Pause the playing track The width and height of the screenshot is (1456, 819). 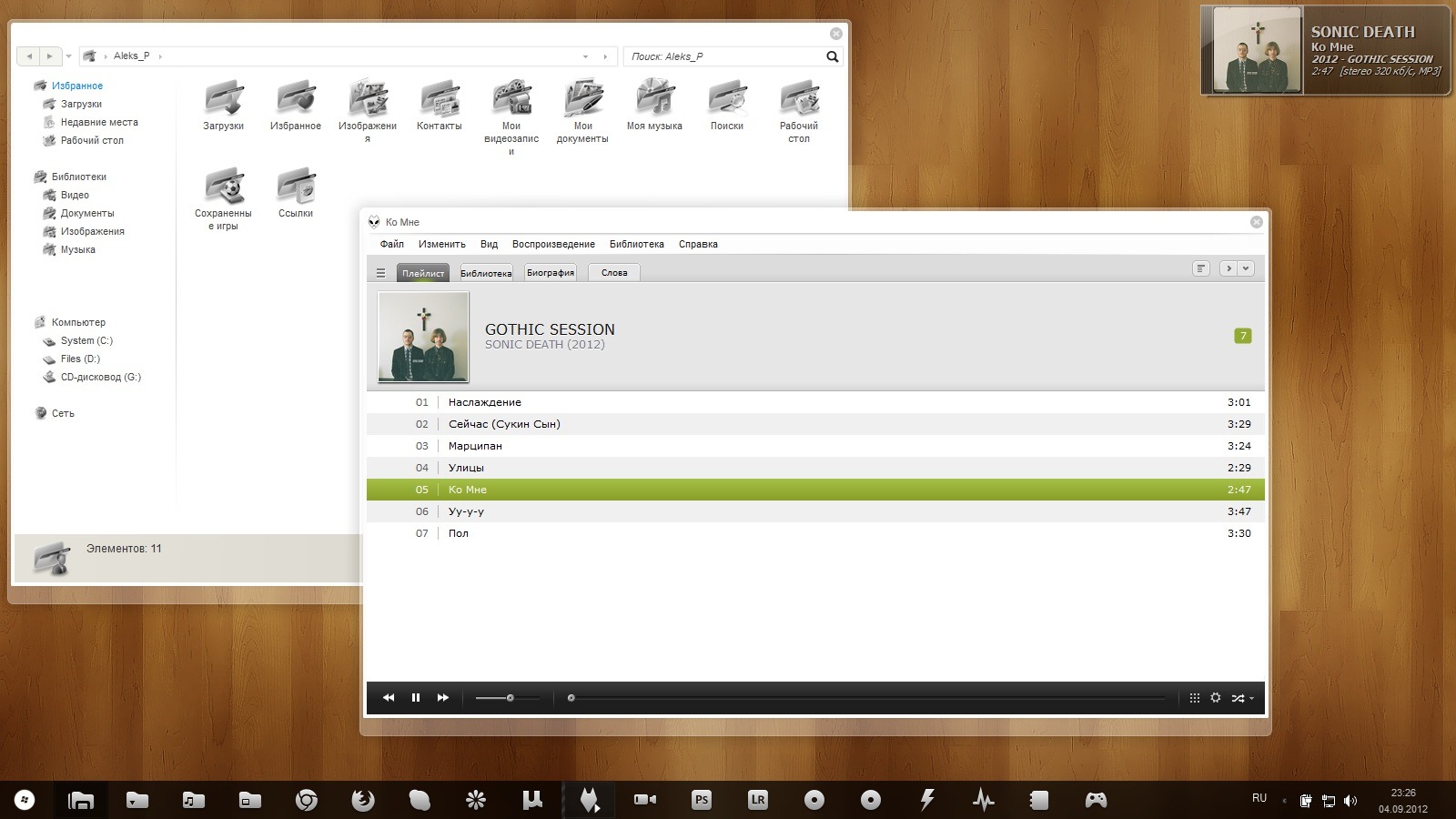[x=416, y=698]
